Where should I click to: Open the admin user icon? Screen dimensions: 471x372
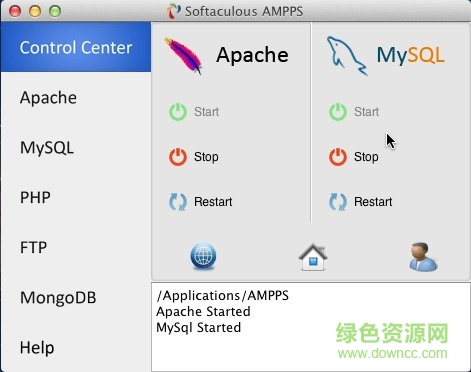tap(423, 257)
